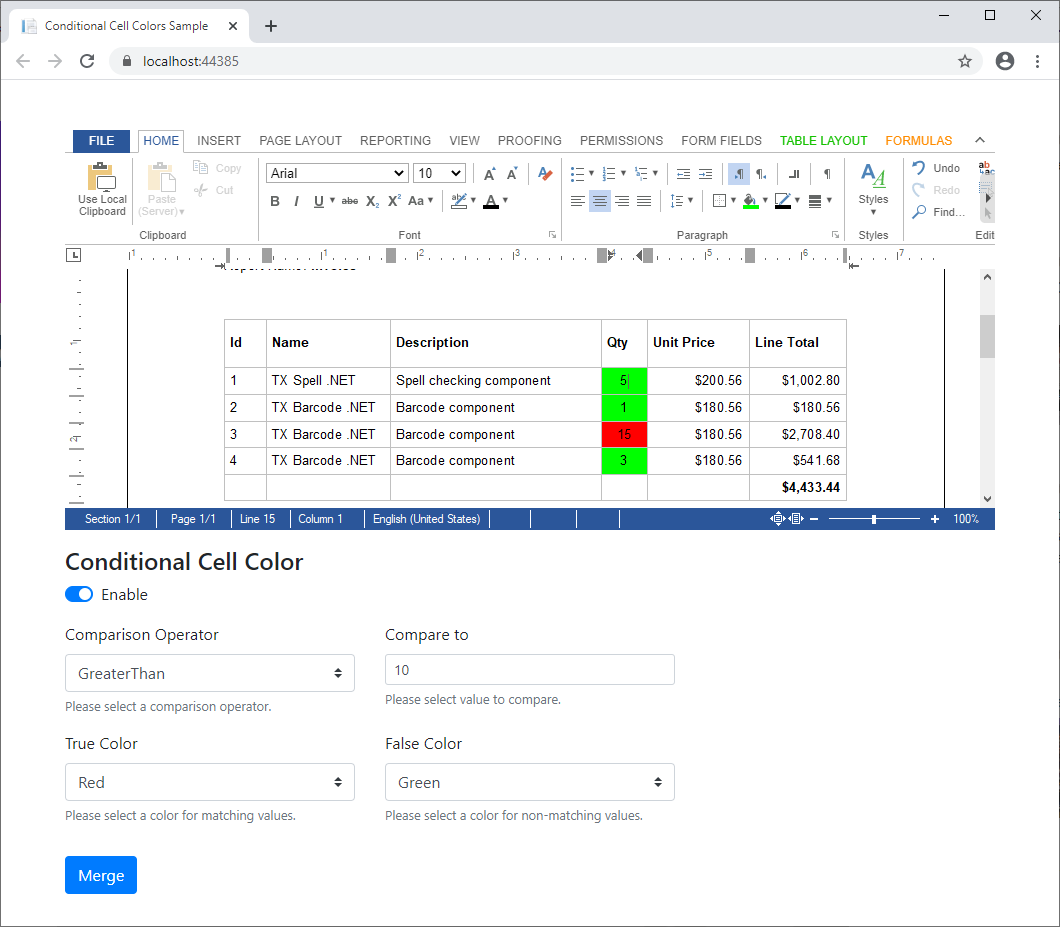Toggle the Enable conditional color switch
Image resolution: width=1060 pixels, height=927 pixels.
point(79,594)
